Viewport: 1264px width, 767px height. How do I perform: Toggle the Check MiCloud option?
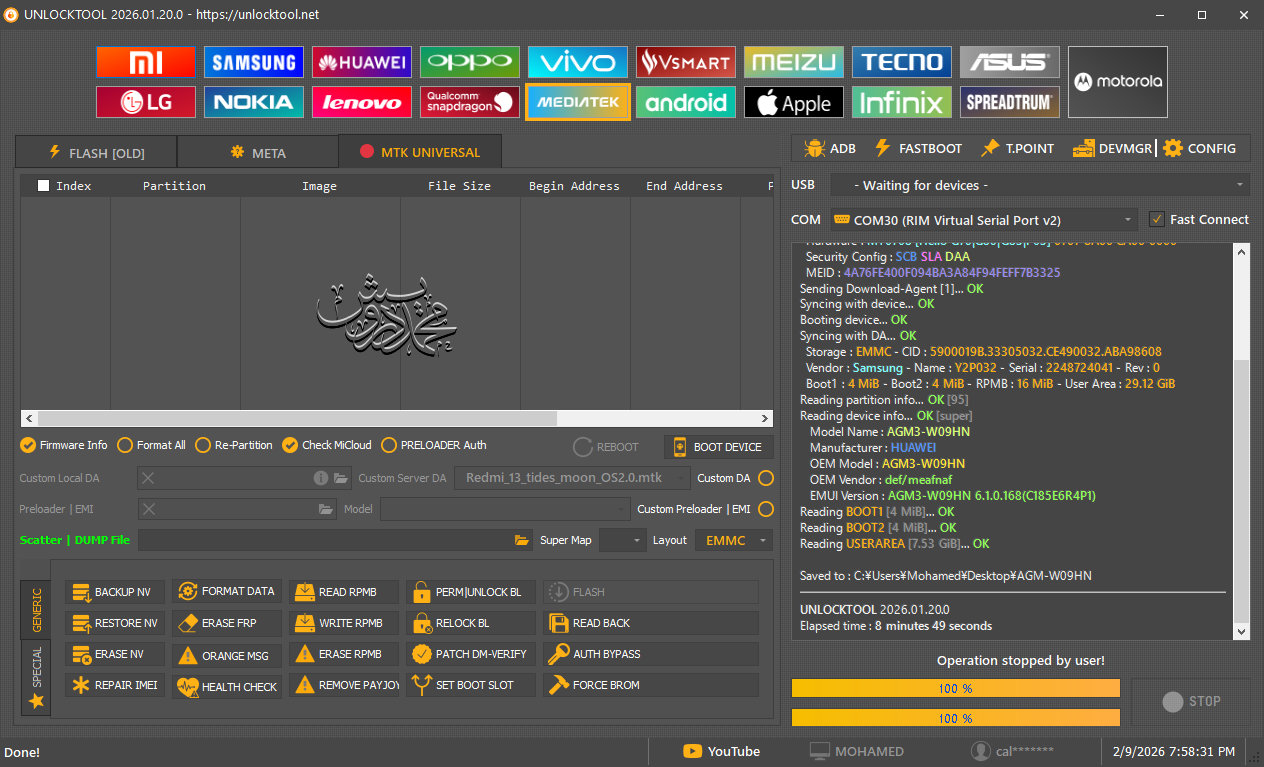(x=290, y=445)
